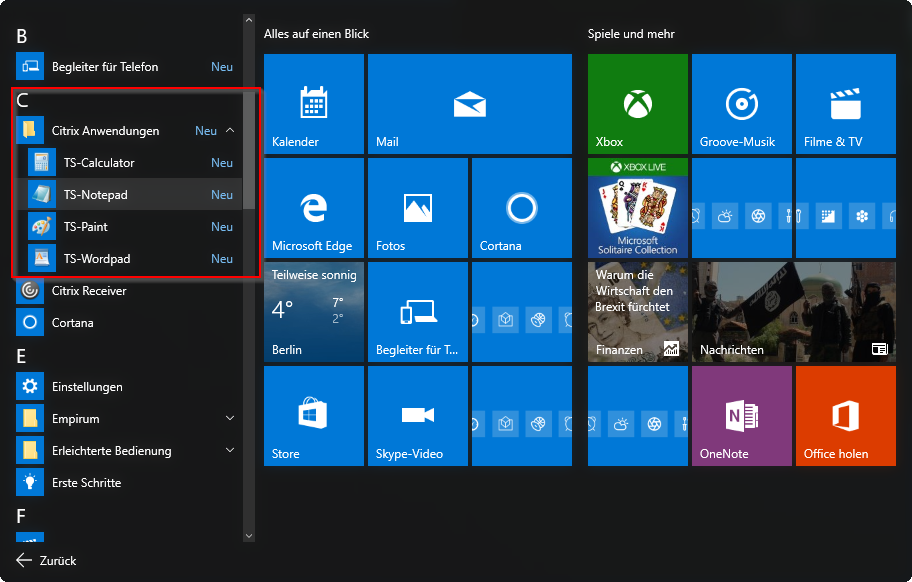Click the letter C section header

[x=22, y=100]
